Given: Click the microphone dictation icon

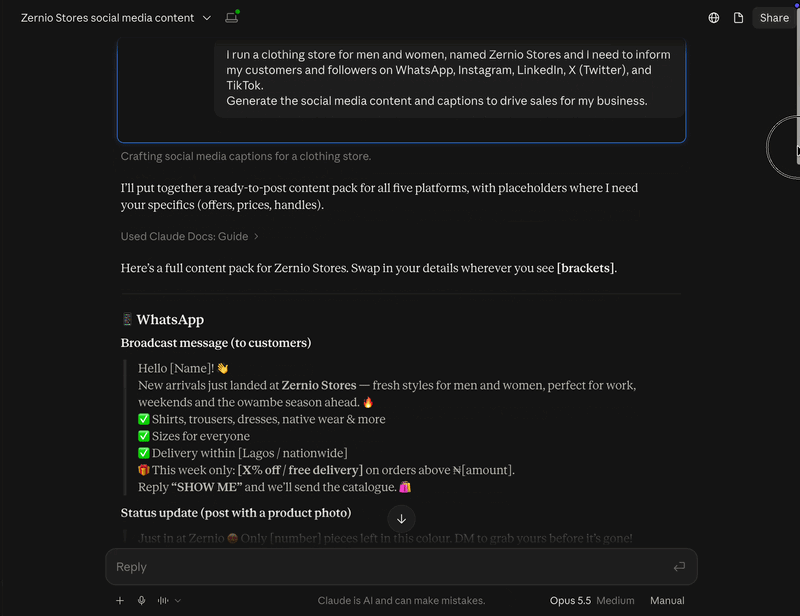Looking at the screenshot, I should [141, 601].
